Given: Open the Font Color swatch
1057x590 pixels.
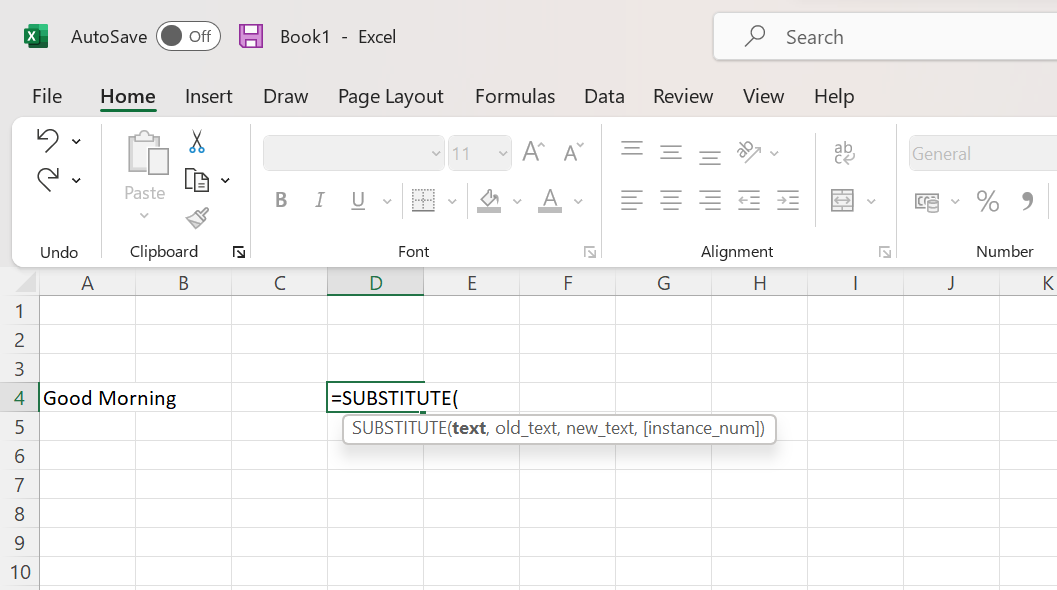Looking at the screenshot, I should point(549,201).
